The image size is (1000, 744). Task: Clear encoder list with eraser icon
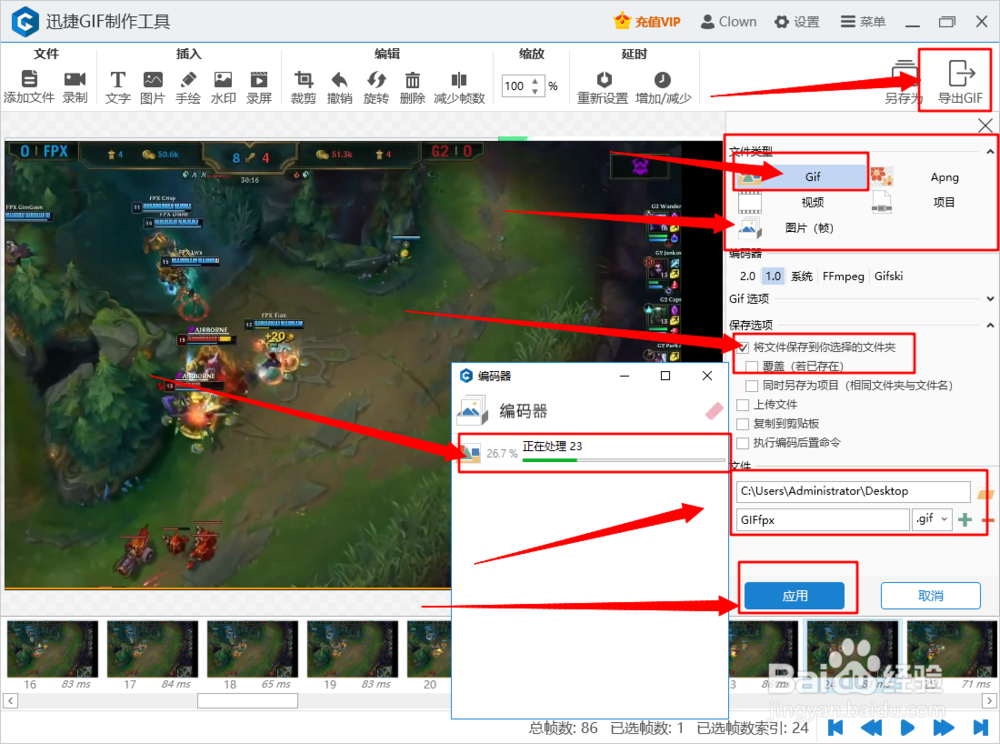point(714,411)
